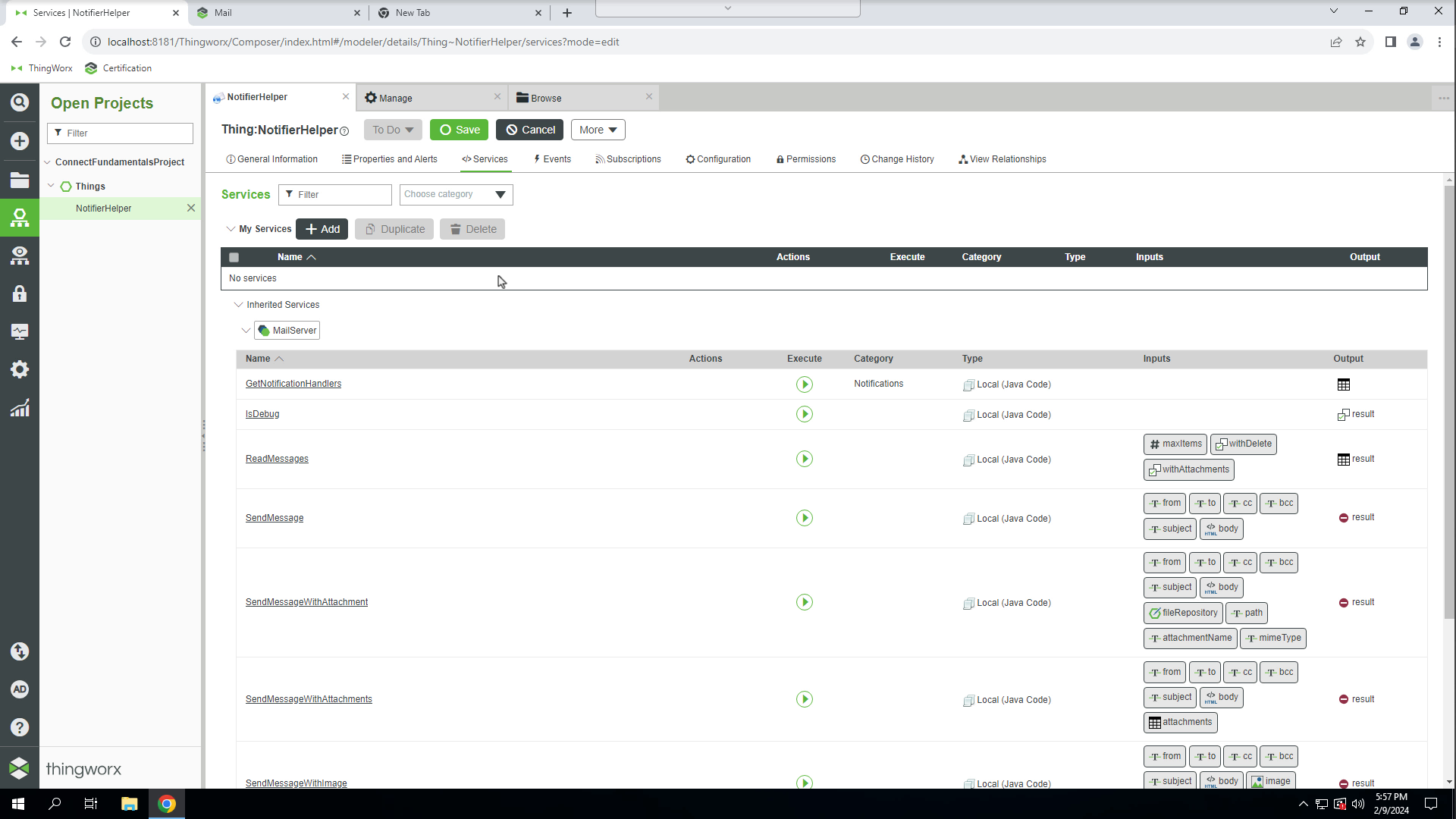
Task: Open the ReadMessages service link
Action: click(277, 459)
